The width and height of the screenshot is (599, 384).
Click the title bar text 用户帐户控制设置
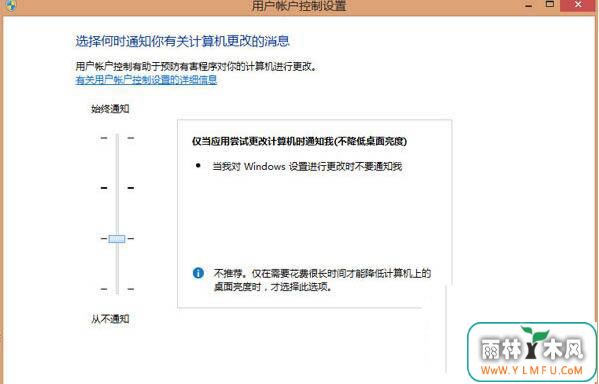coord(299,6)
